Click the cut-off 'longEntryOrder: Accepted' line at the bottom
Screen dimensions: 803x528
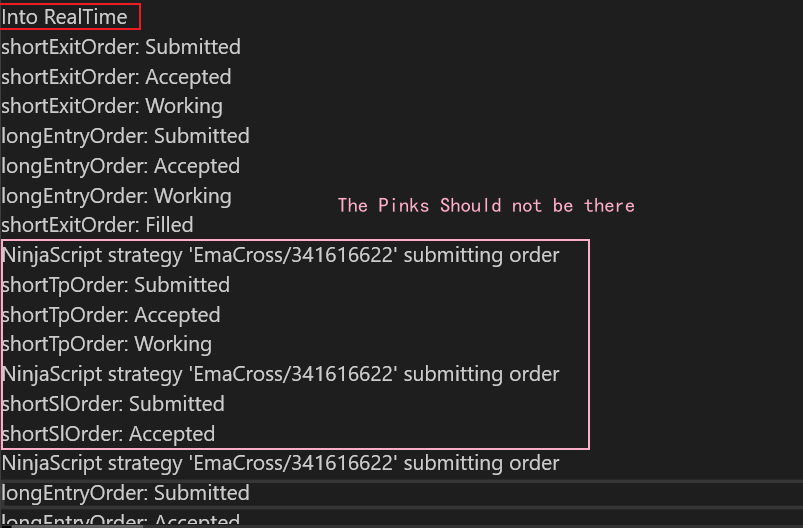(x=121, y=520)
